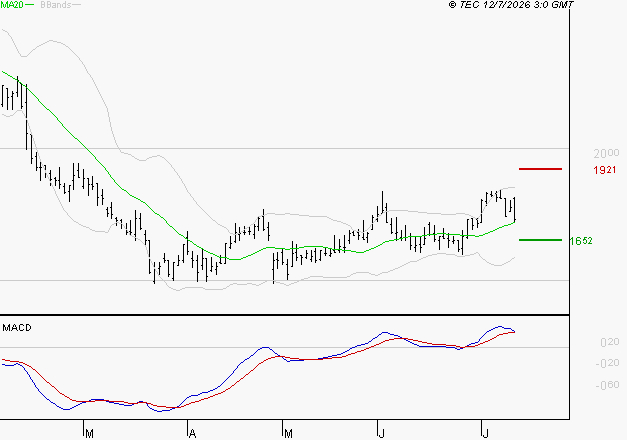
Task: Click the TEC copyright timestamp text
Action: pos(511,5)
